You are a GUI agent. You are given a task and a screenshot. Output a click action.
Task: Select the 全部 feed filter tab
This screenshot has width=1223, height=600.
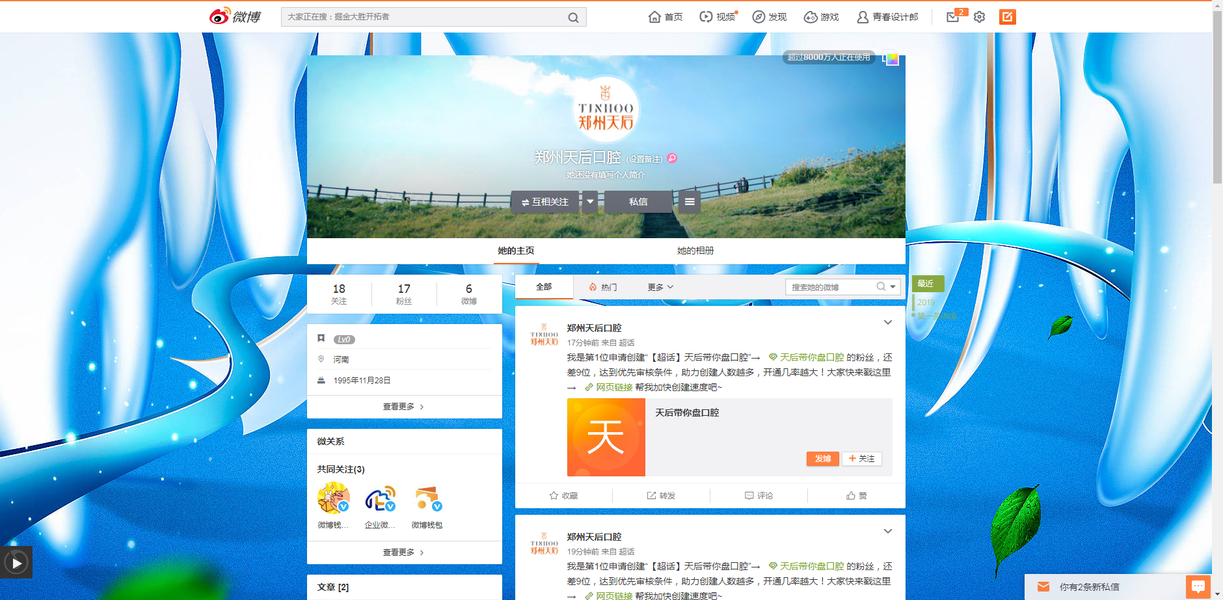(544, 287)
